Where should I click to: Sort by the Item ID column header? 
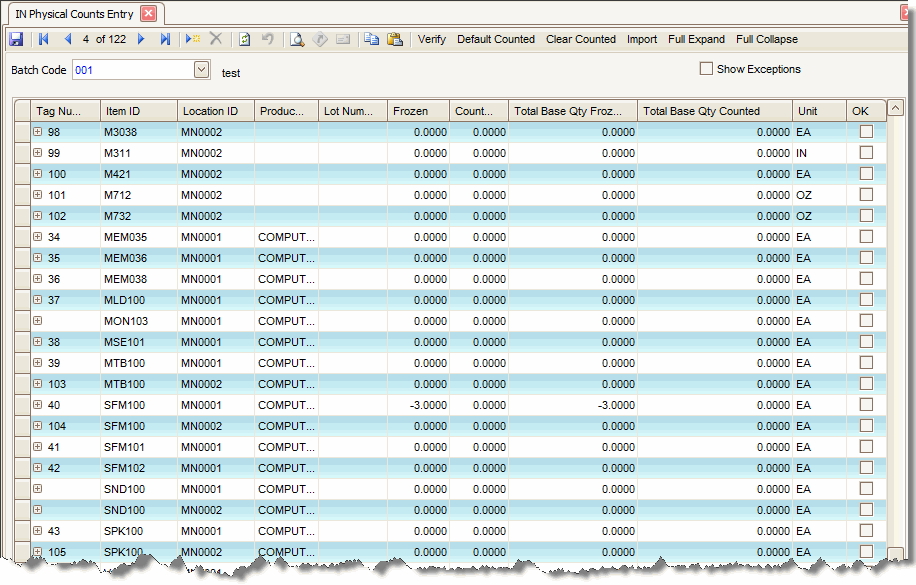tap(138, 111)
